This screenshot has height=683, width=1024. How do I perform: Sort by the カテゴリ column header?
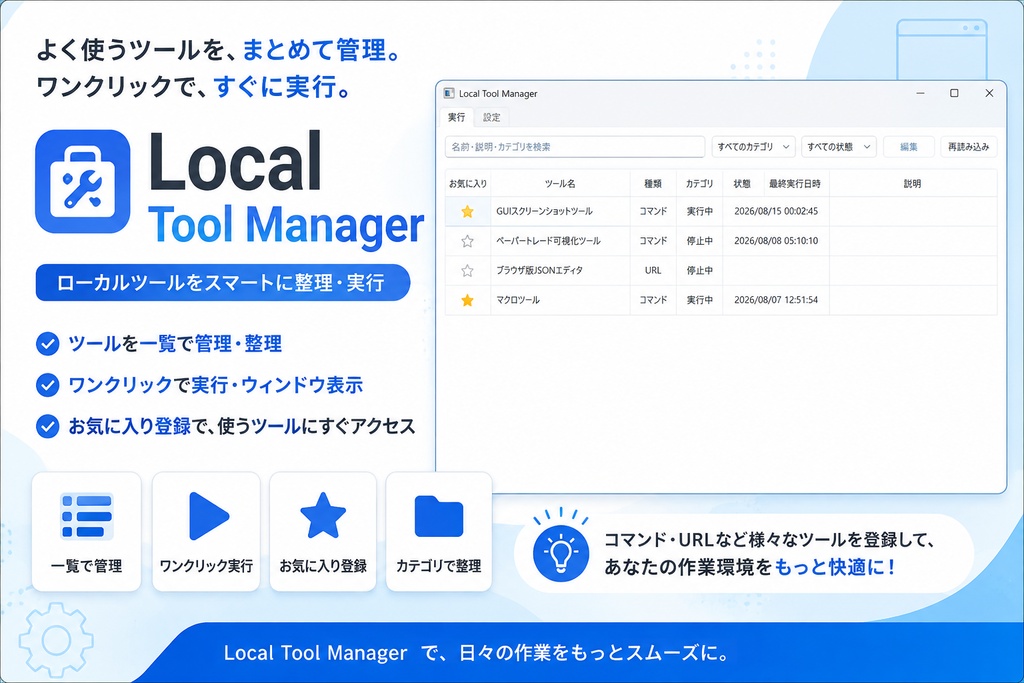tap(699, 184)
